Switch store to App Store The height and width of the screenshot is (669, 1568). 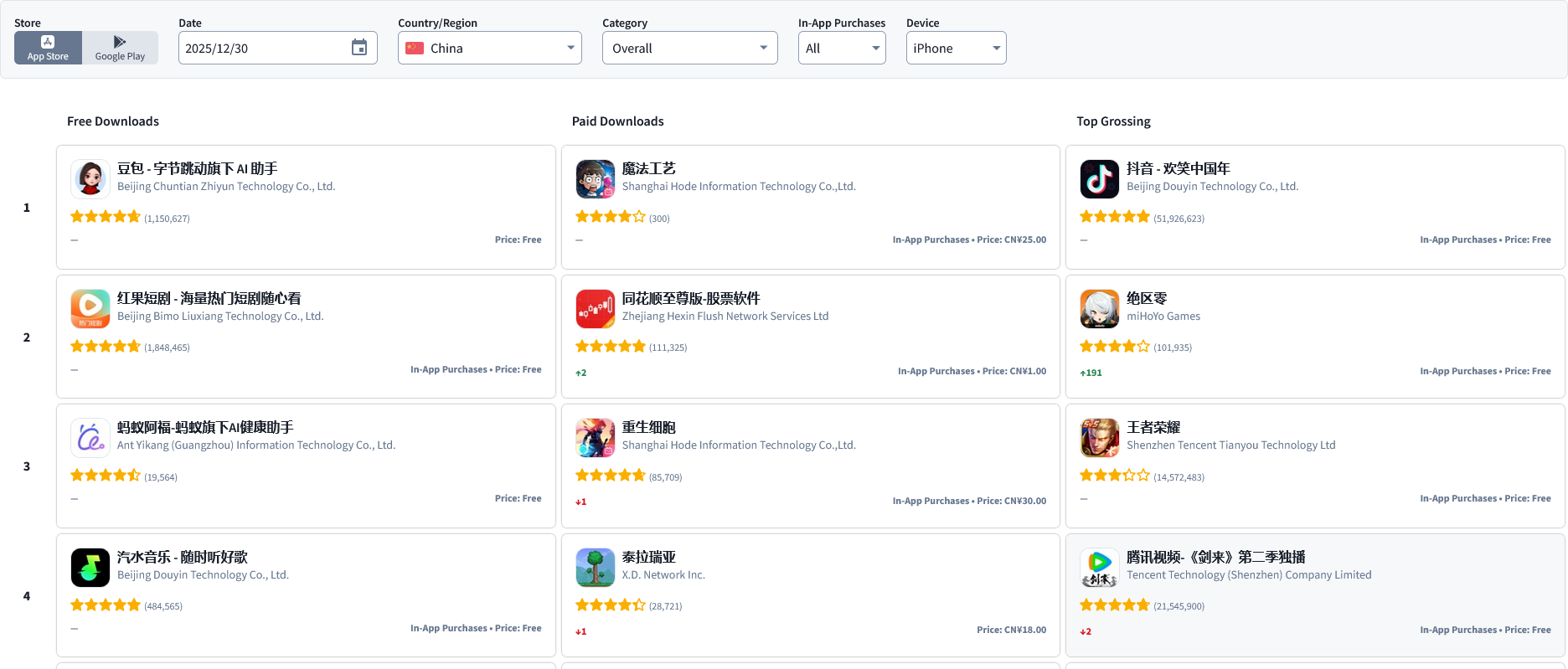[x=48, y=48]
